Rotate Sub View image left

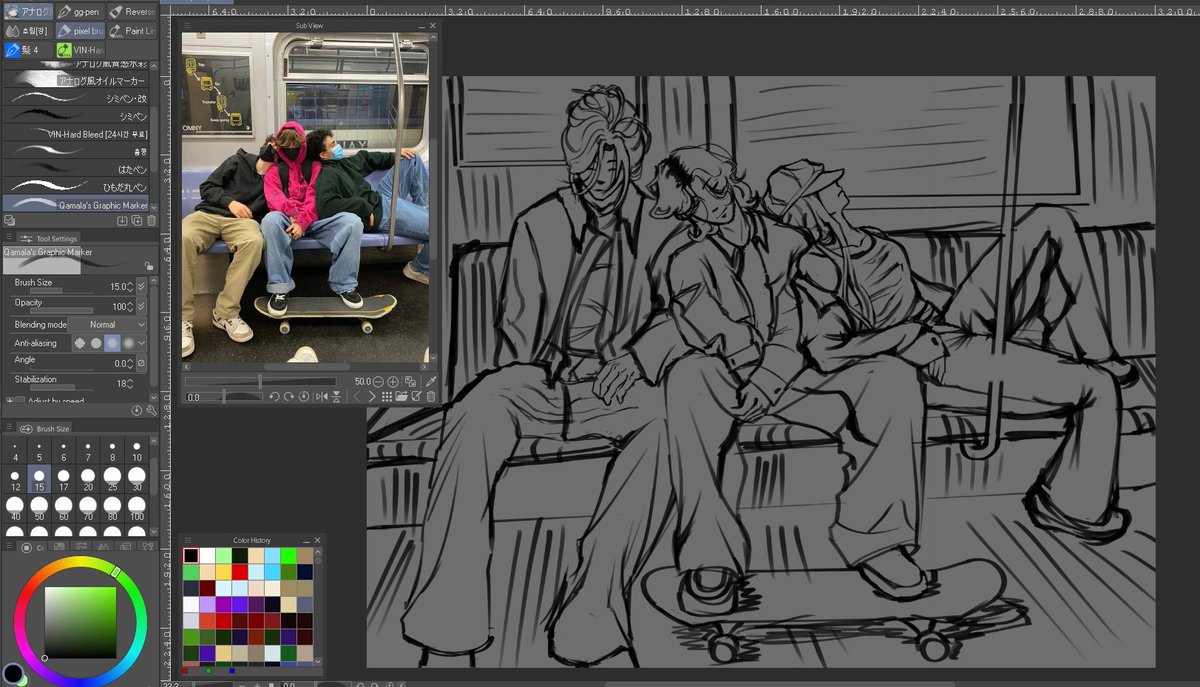(x=275, y=397)
